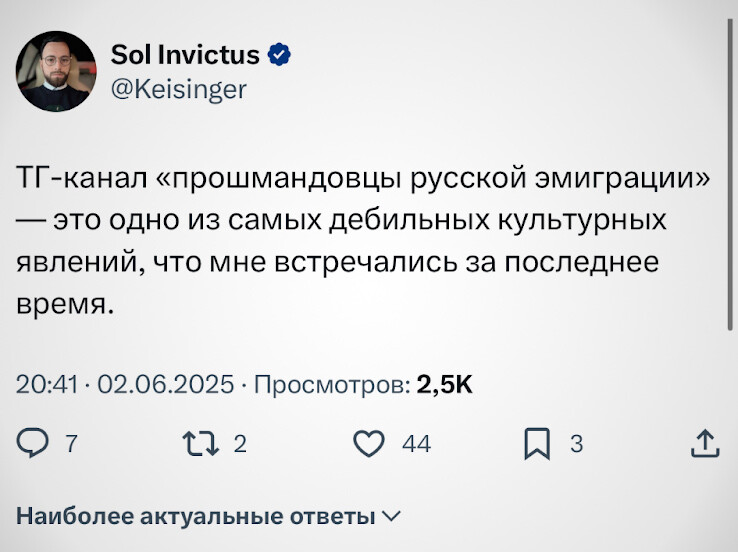This screenshot has width=738, height=552.
Task: Click the reply count 7
Action: (x=68, y=445)
